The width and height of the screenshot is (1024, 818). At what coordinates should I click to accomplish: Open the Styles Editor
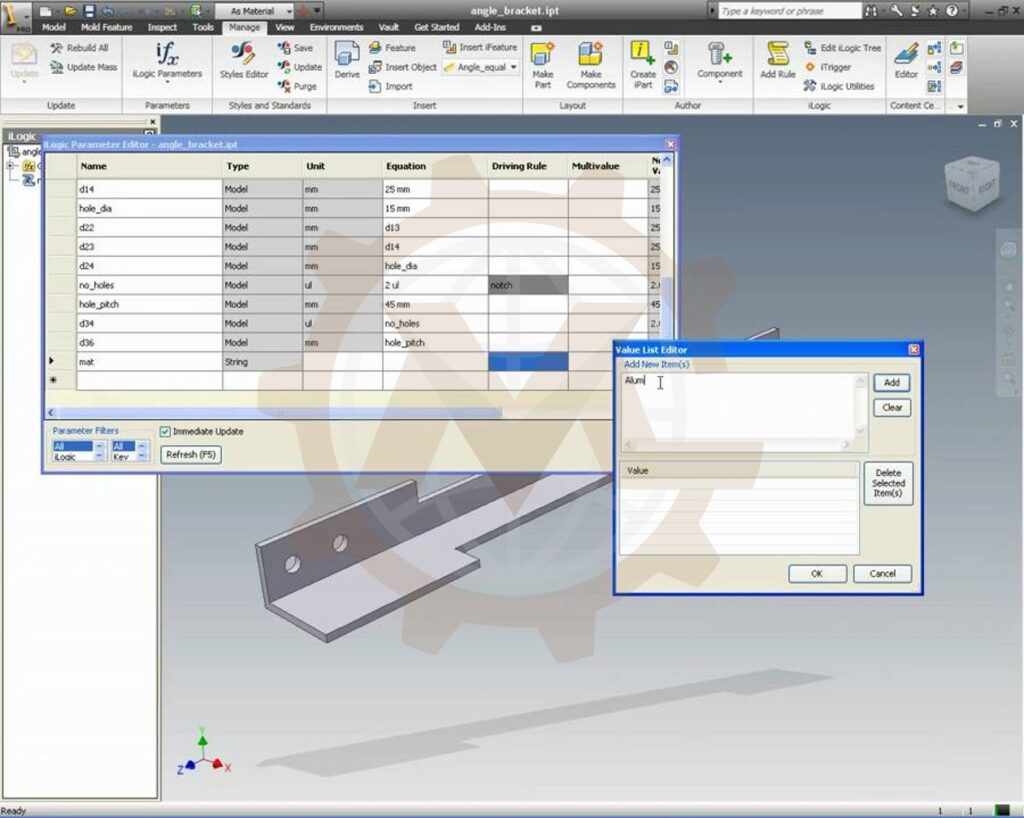click(x=244, y=61)
